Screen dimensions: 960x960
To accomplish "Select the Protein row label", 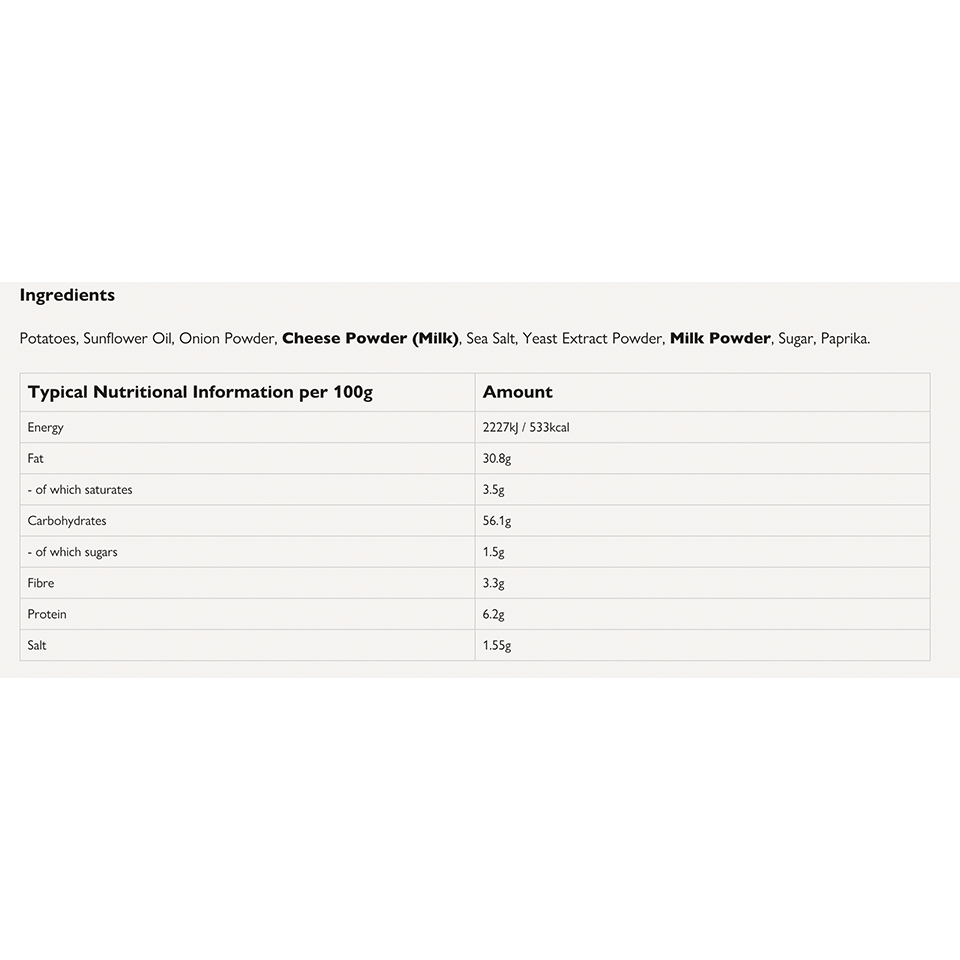I will coord(47,614).
